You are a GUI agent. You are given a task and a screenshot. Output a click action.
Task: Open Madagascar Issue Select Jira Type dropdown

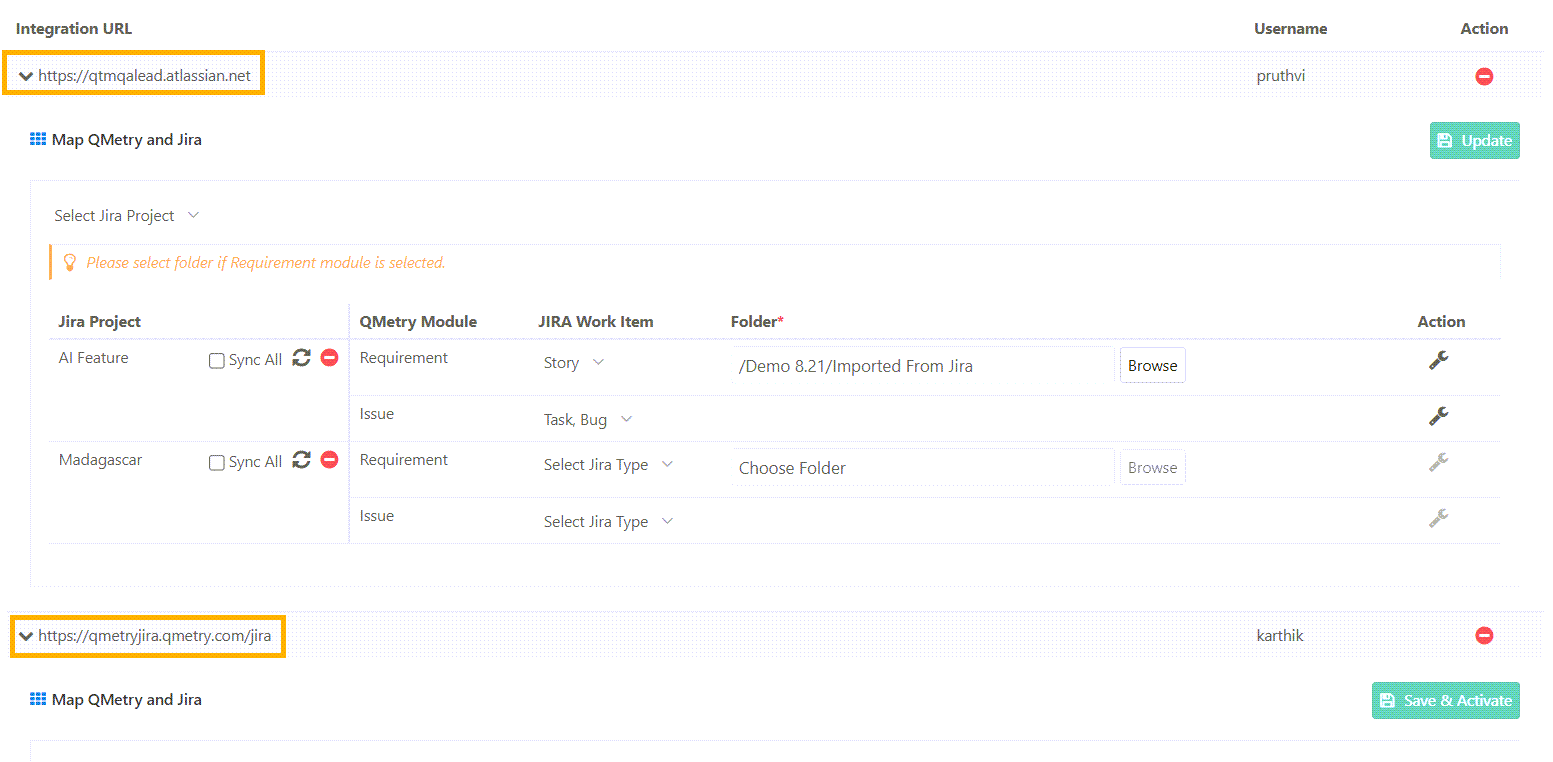pyautogui.click(x=608, y=522)
